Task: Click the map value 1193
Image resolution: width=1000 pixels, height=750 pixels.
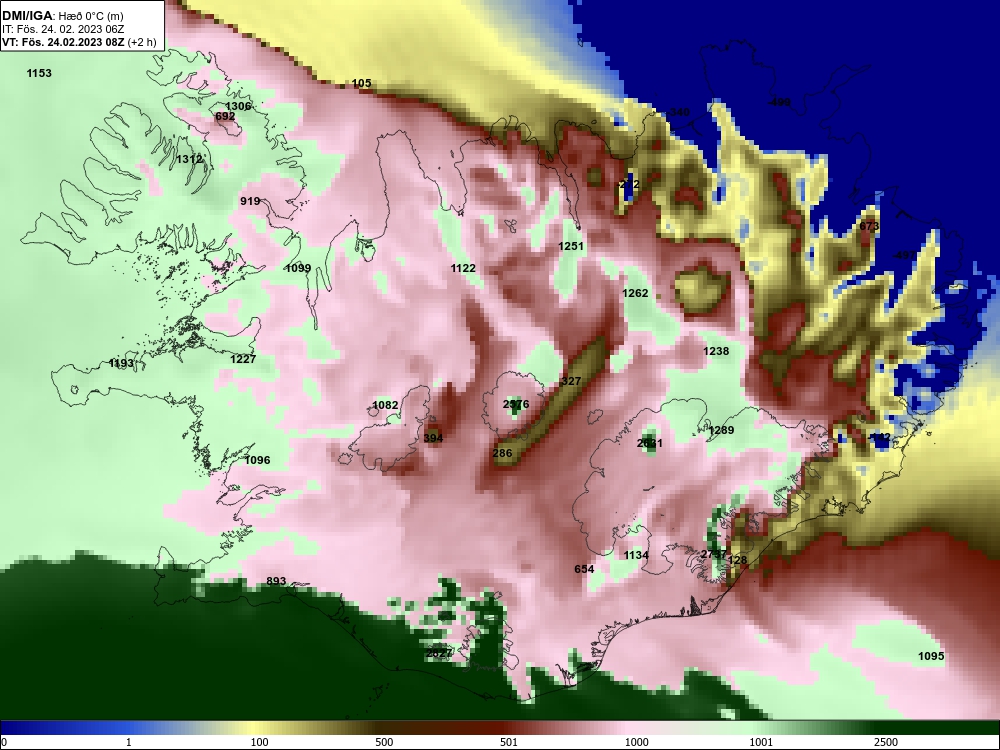Action: 121,364
